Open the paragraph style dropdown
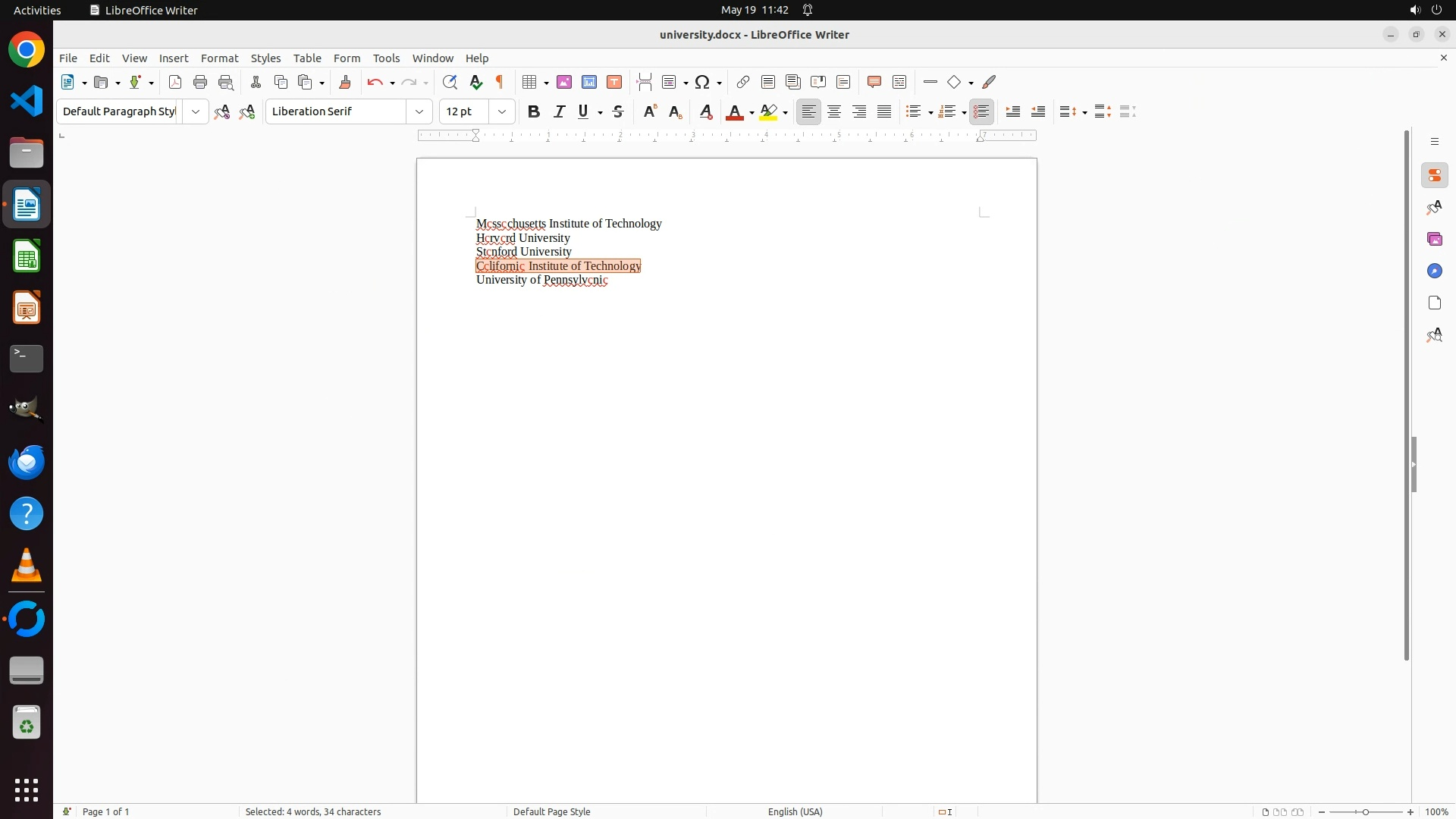The width and height of the screenshot is (1456, 819). [196, 112]
